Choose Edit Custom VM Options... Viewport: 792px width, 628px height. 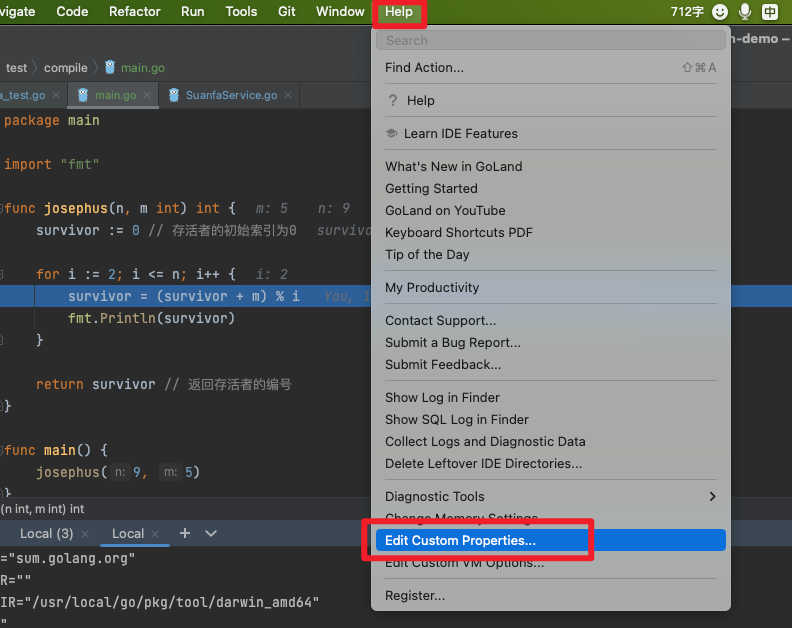click(551, 563)
